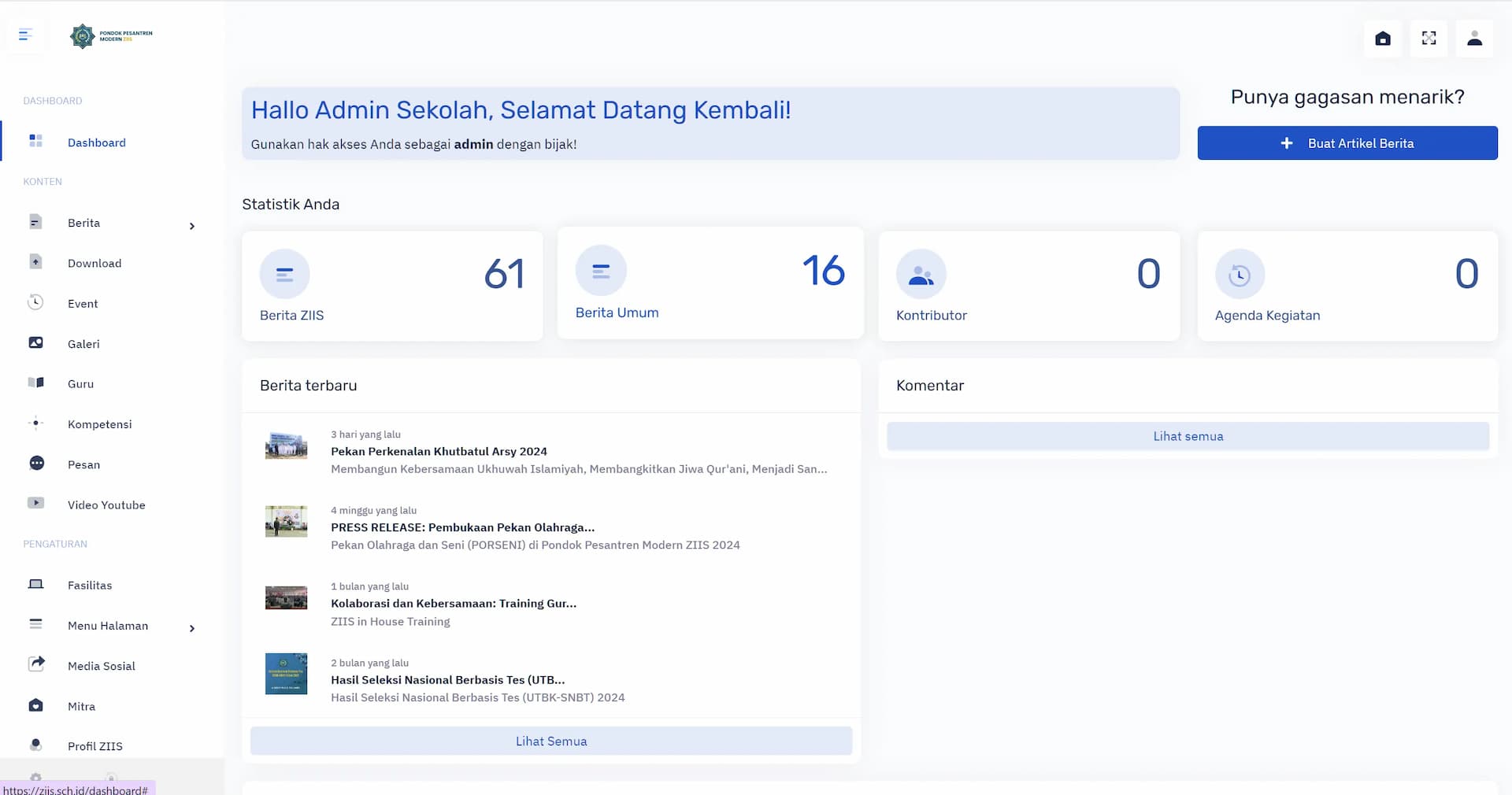
Task: Open the Fasilitas settings item
Action: [x=90, y=585]
